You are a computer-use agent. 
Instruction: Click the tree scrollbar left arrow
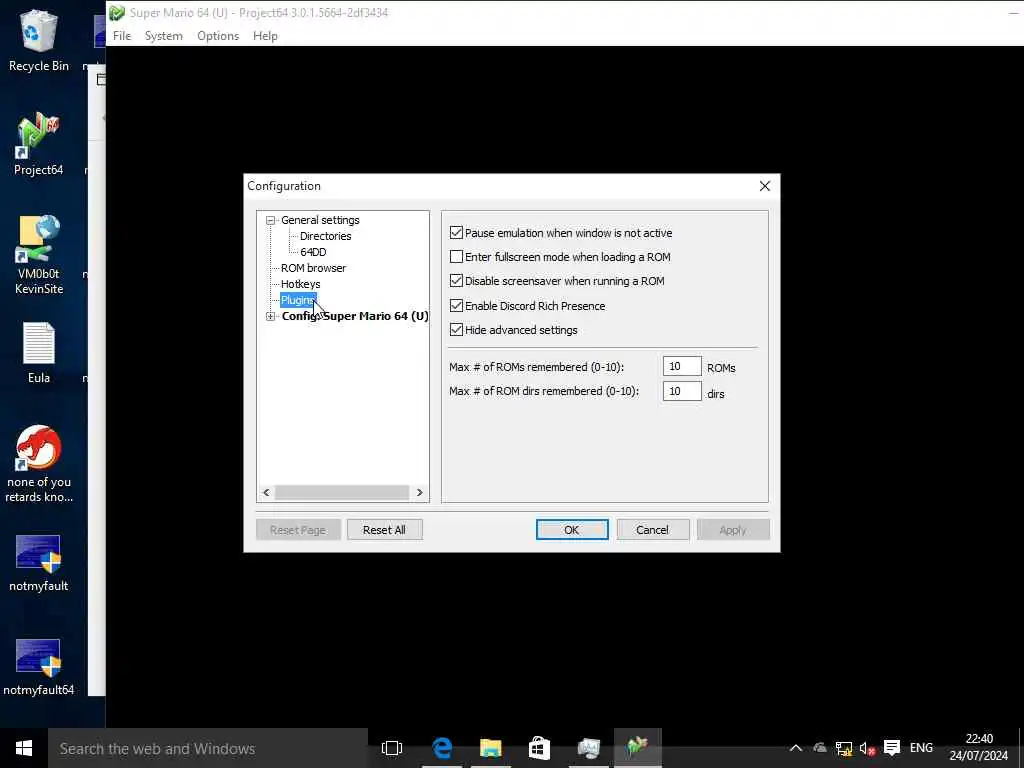(266, 492)
